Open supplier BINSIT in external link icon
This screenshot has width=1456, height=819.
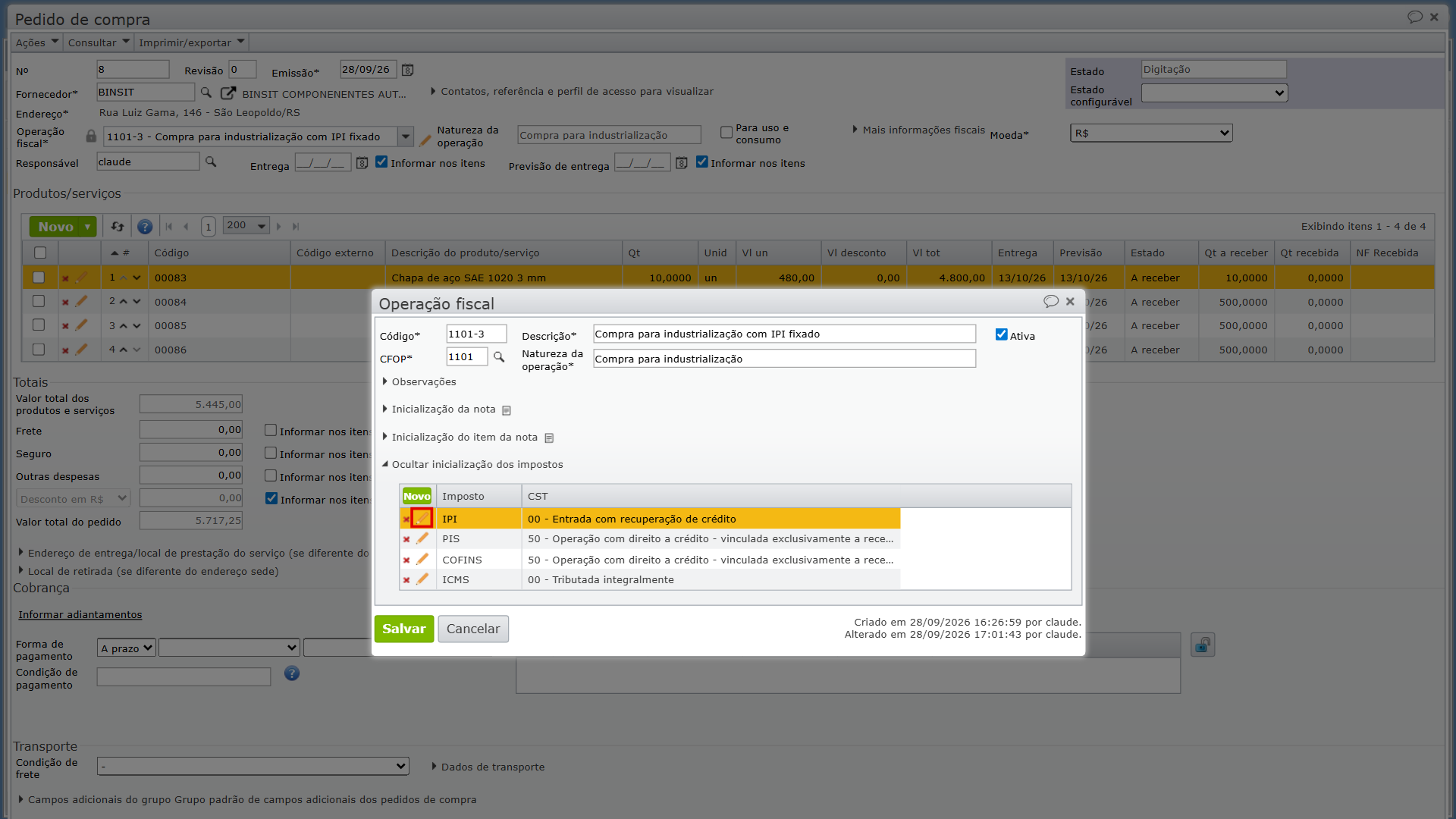pyautogui.click(x=227, y=93)
